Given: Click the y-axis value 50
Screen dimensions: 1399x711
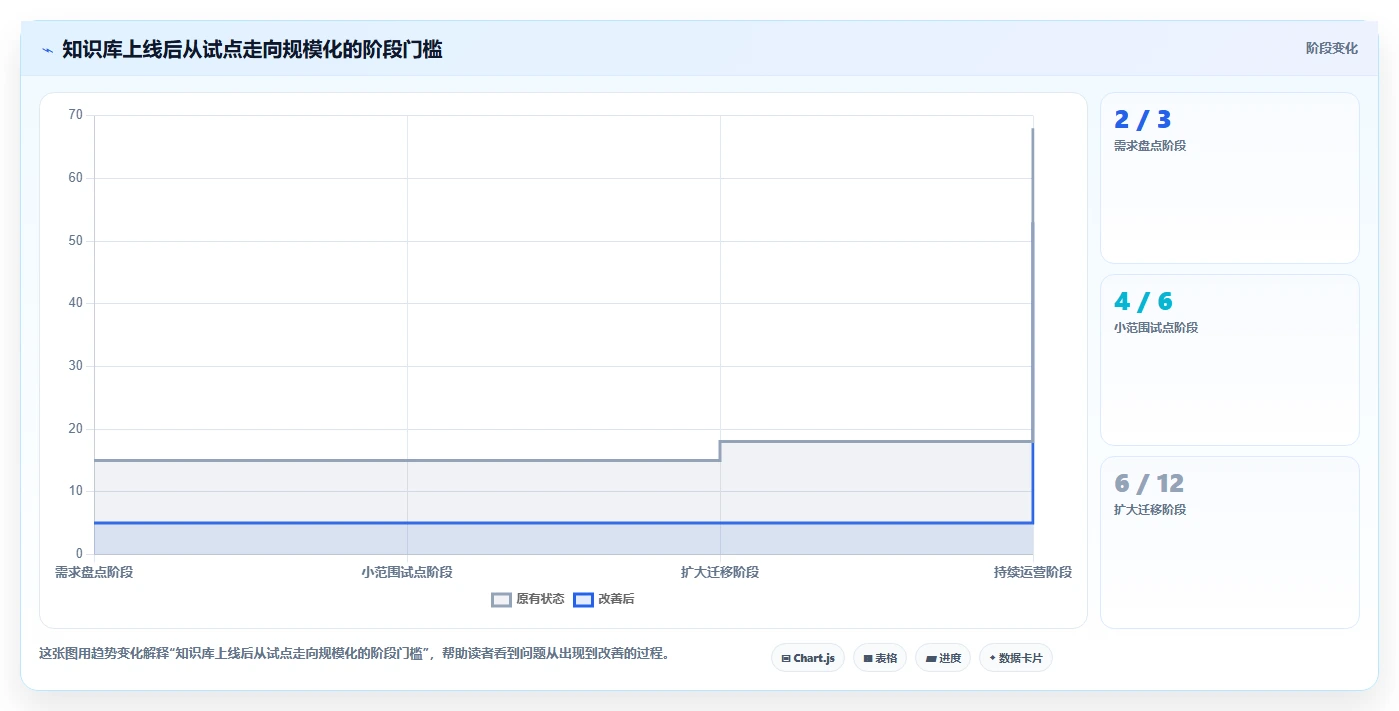Looking at the screenshot, I should pos(76,241).
